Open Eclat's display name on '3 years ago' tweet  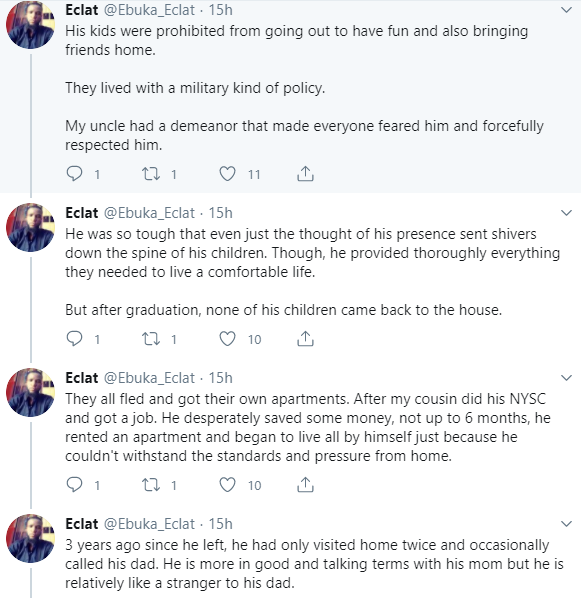pos(82,524)
